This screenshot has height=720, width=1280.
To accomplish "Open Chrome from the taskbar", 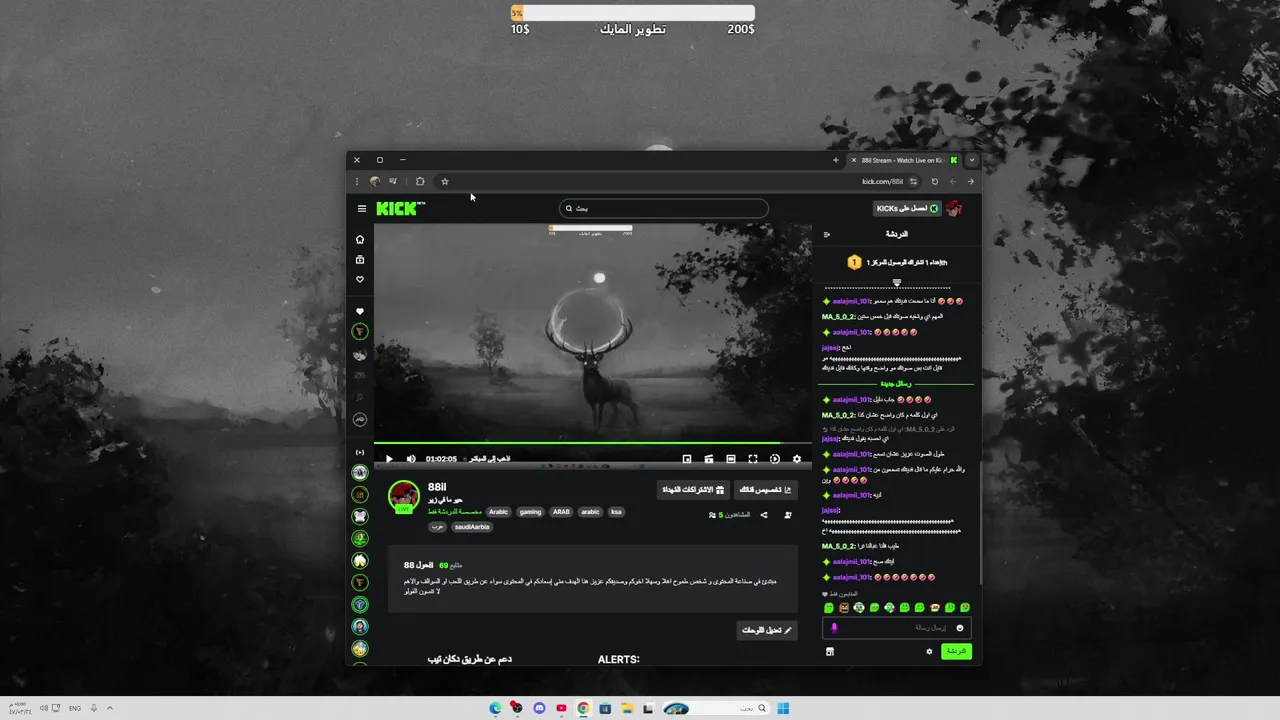I will [x=583, y=708].
